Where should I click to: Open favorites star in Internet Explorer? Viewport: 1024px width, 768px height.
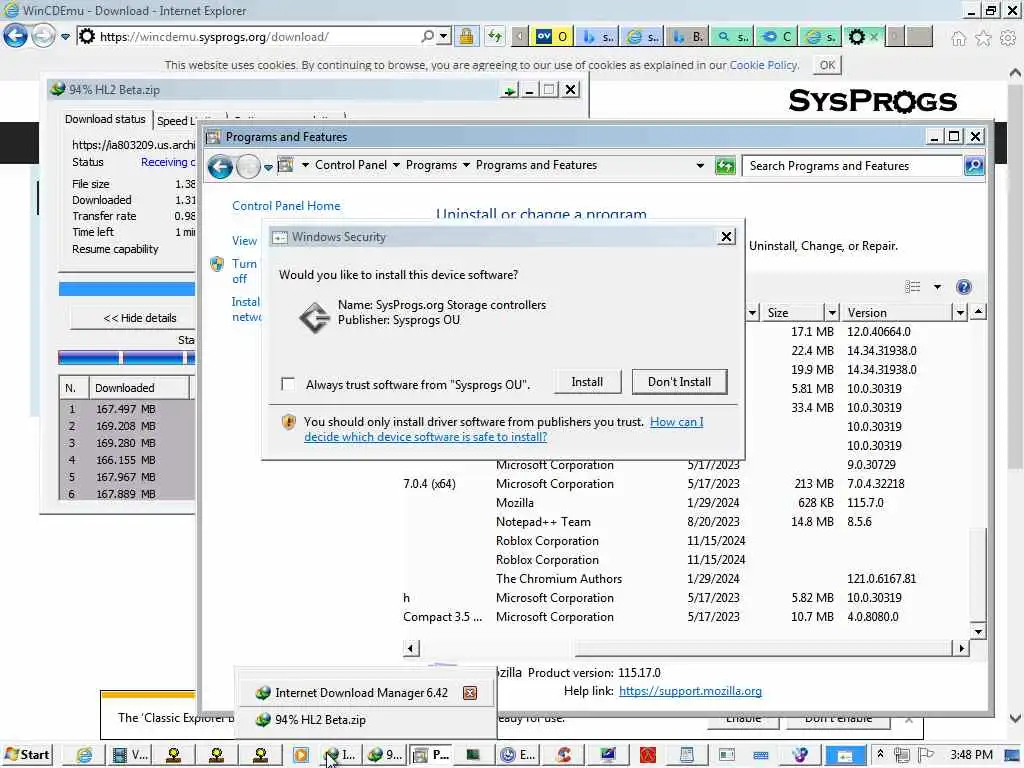click(983, 39)
